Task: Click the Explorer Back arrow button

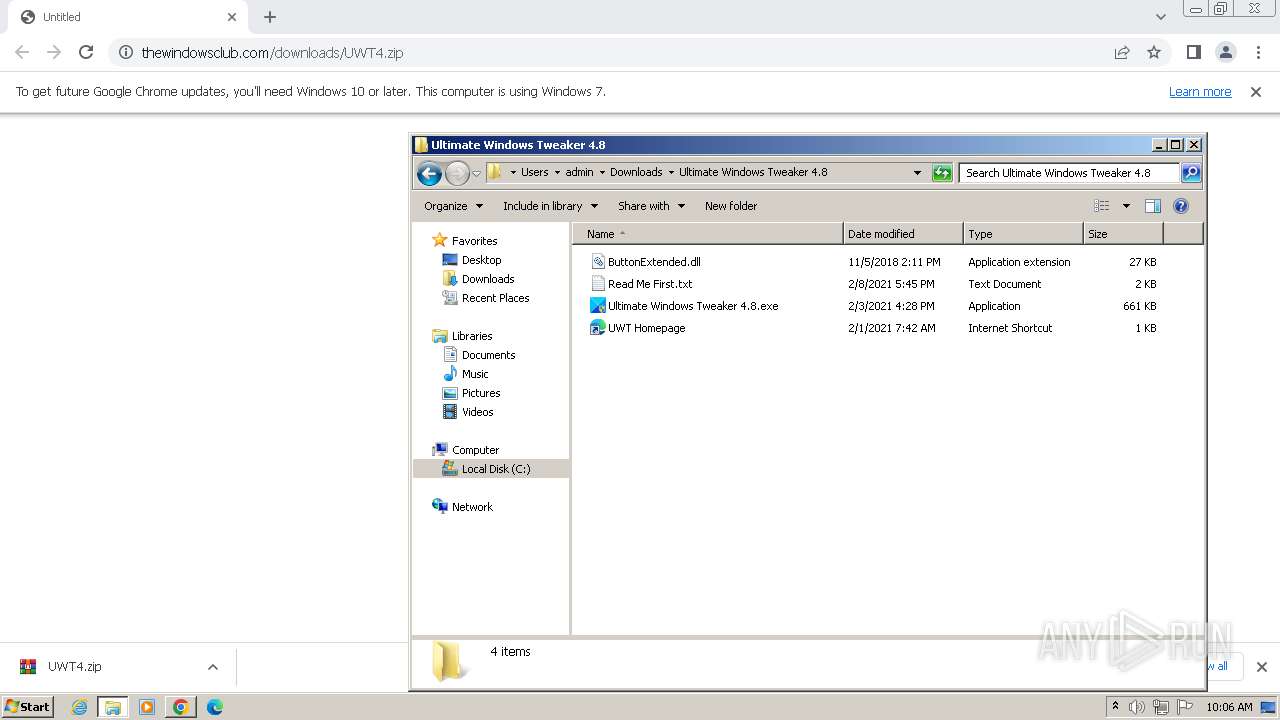Action: (429, 173)
